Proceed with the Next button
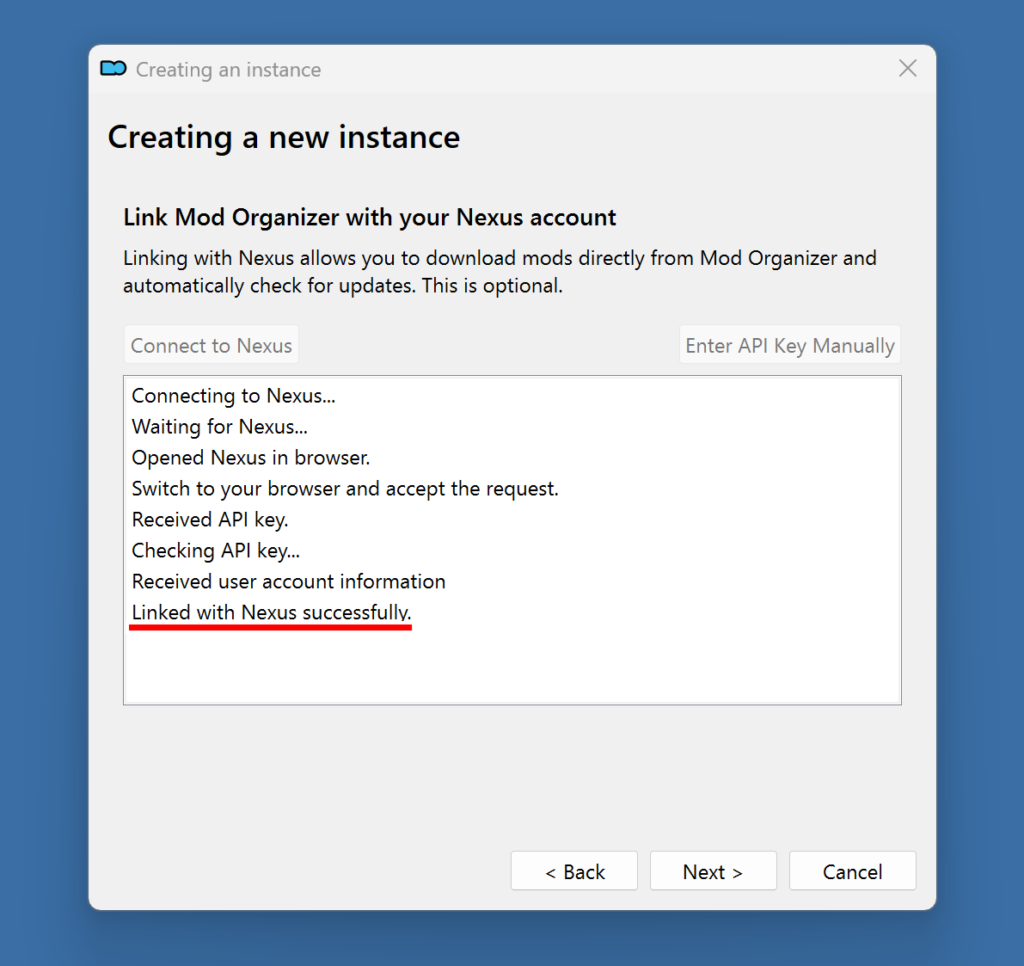Screen dimensions: 1024x966 pyautogui.click(x=712, y=871)
